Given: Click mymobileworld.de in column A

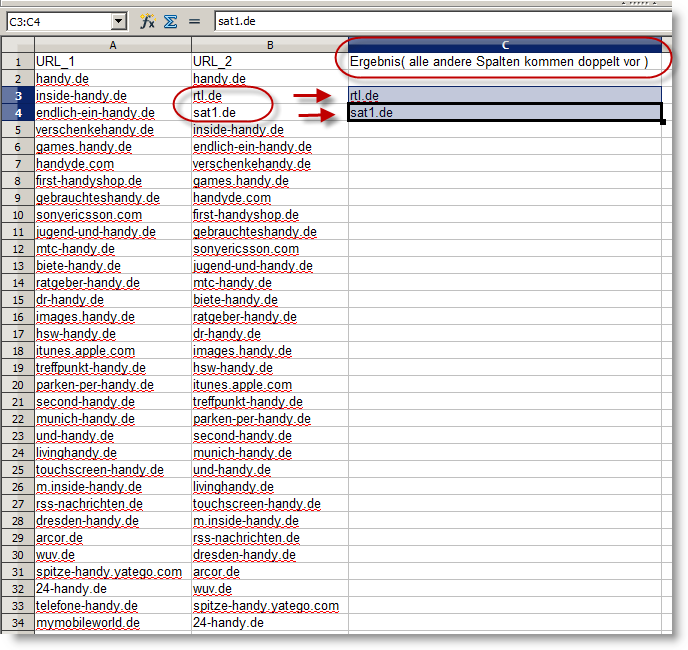Looking at the screenshot, I should [113, 623].
